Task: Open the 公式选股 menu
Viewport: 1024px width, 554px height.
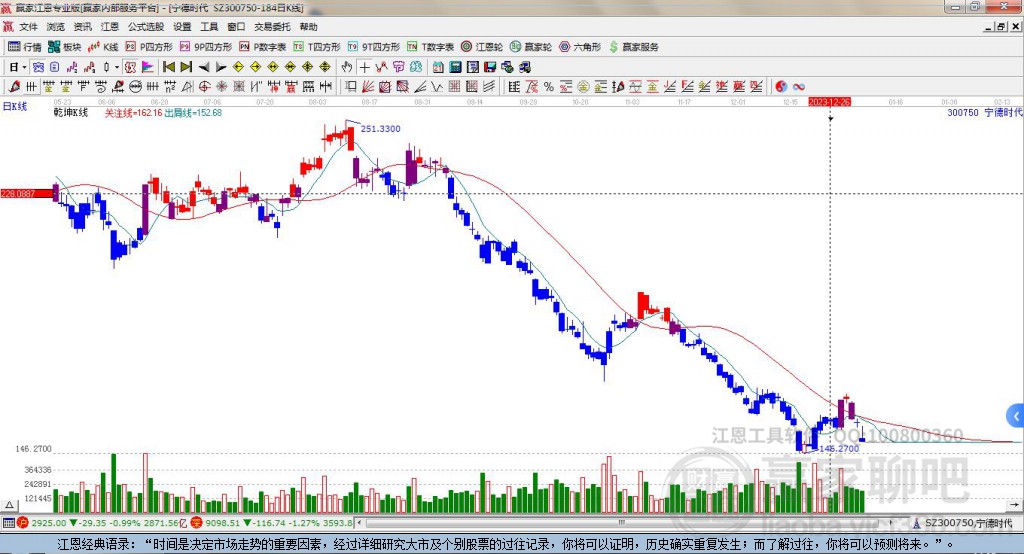Action: click(x=146, y=27)
